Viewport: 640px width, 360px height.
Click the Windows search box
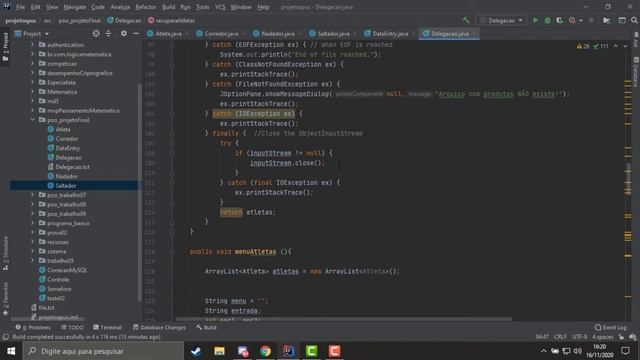click(x=103, y=351)
